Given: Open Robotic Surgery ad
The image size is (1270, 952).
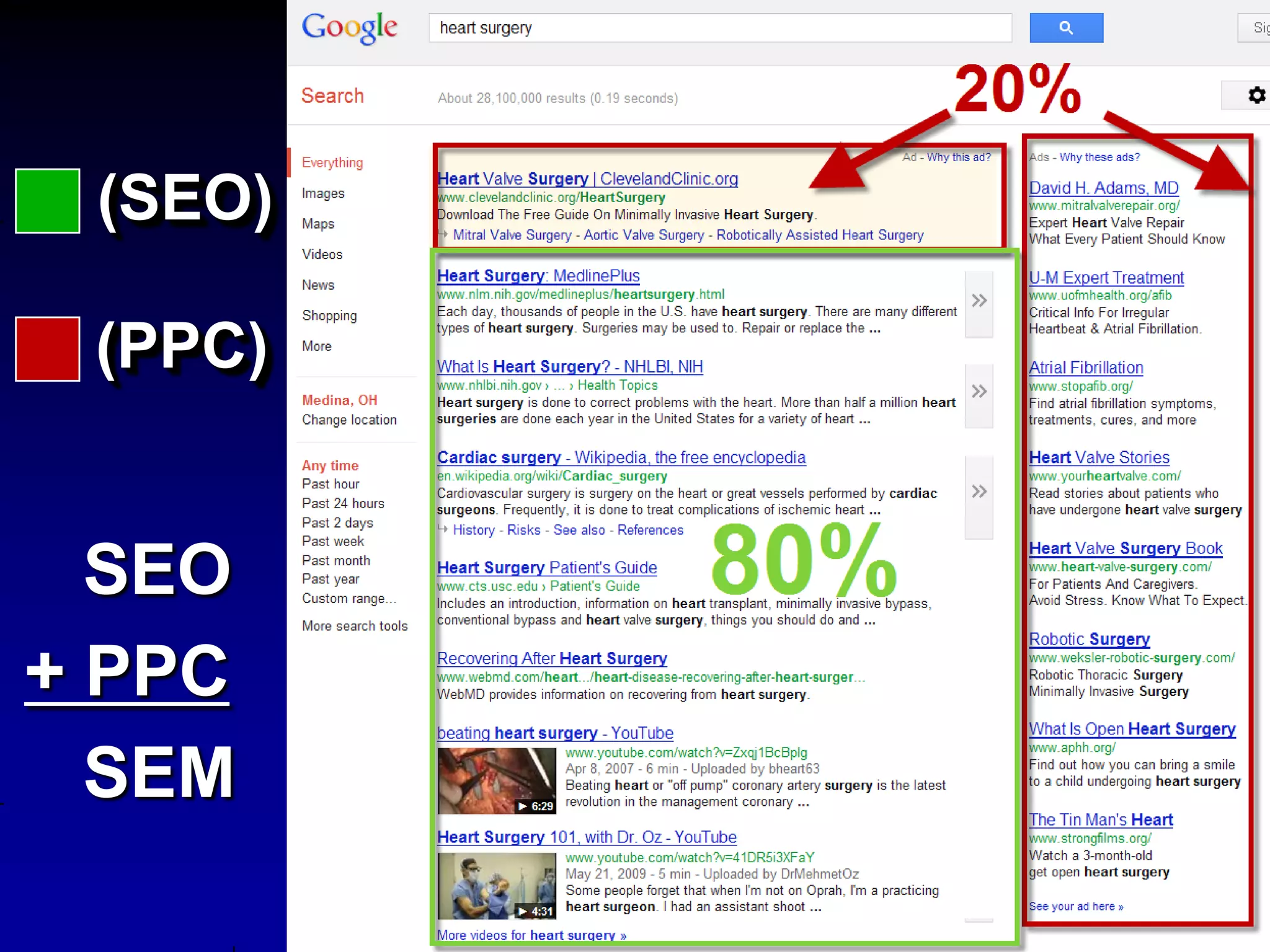Looking at the screenshot, I should coord(1089,639).
